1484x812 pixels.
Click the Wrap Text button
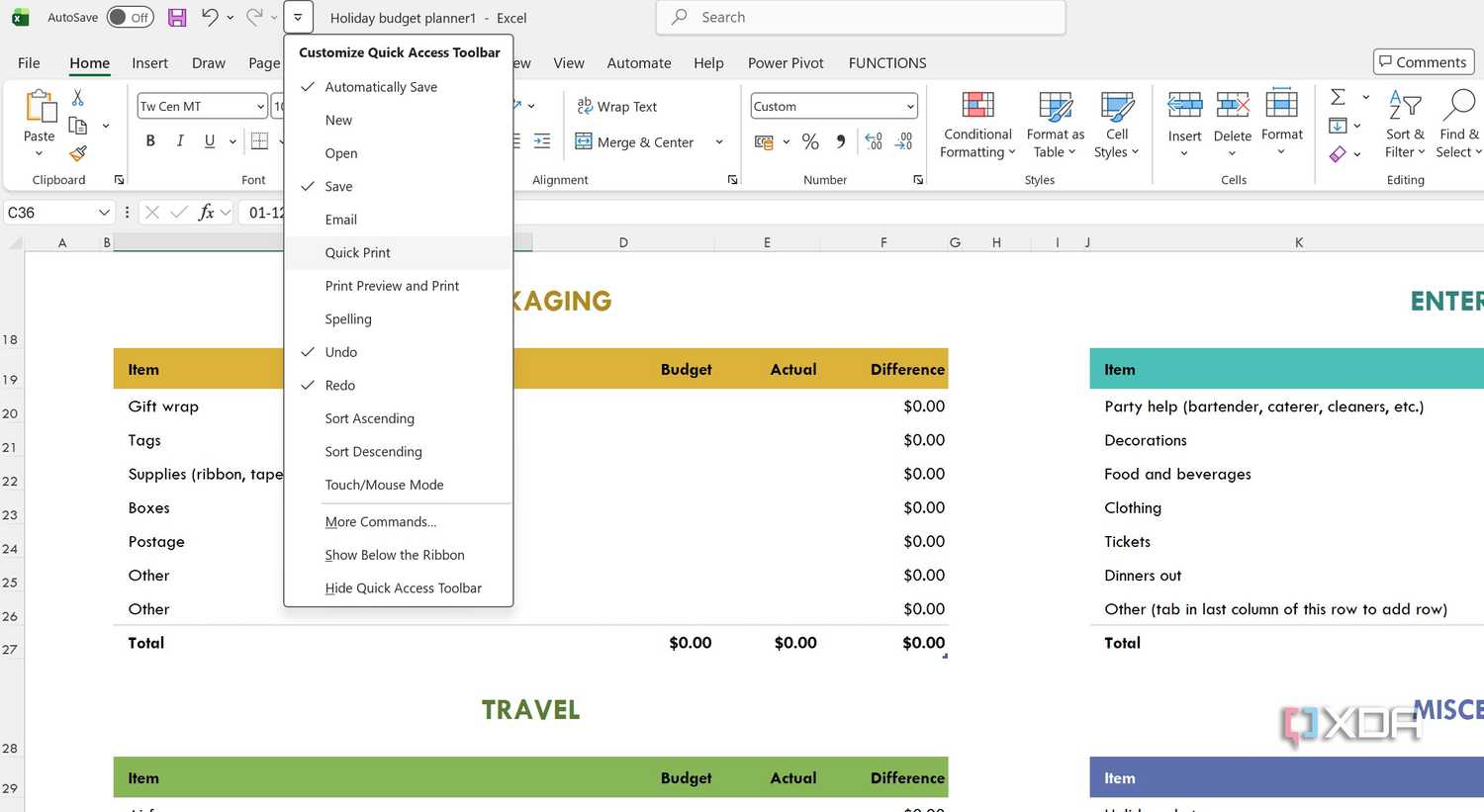[616, 106]
